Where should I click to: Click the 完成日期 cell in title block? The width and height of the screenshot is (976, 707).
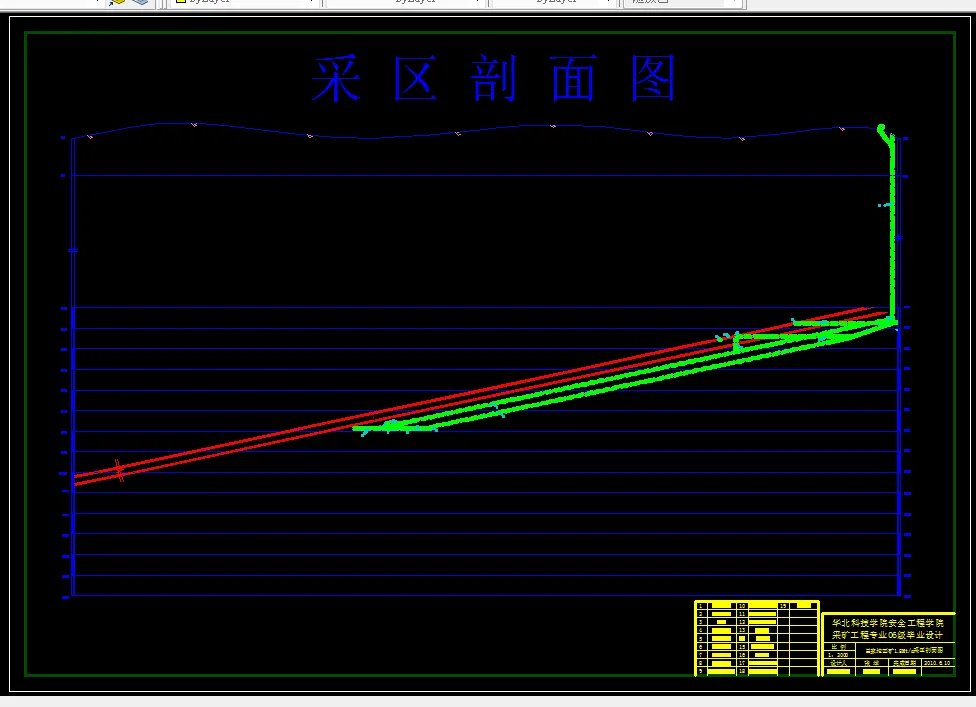click(x=905, y=663)
